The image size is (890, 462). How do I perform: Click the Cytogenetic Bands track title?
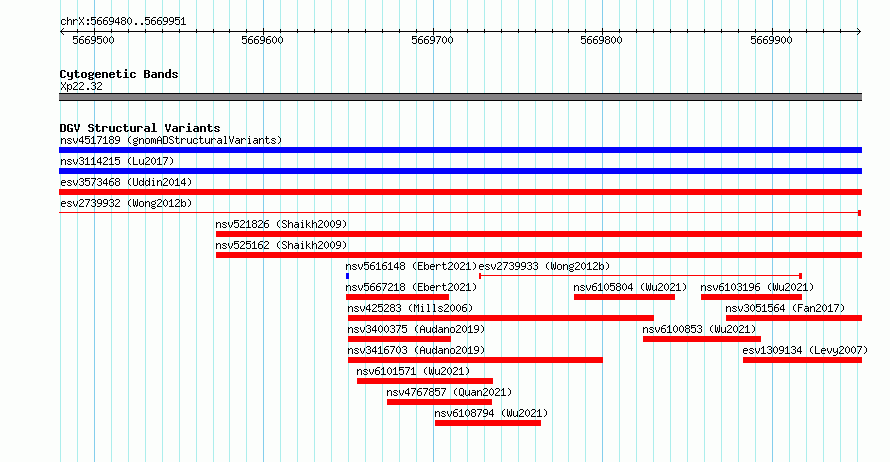[119, 74]
